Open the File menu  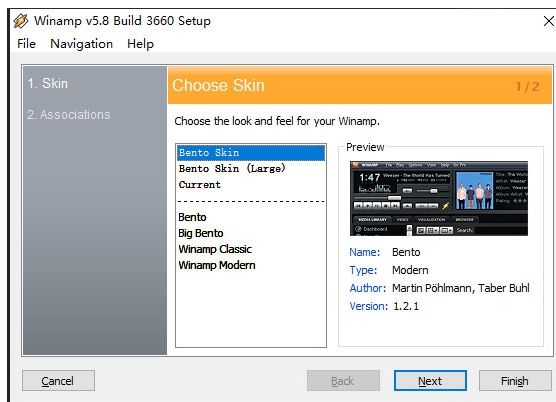click(x=27, y=44)
